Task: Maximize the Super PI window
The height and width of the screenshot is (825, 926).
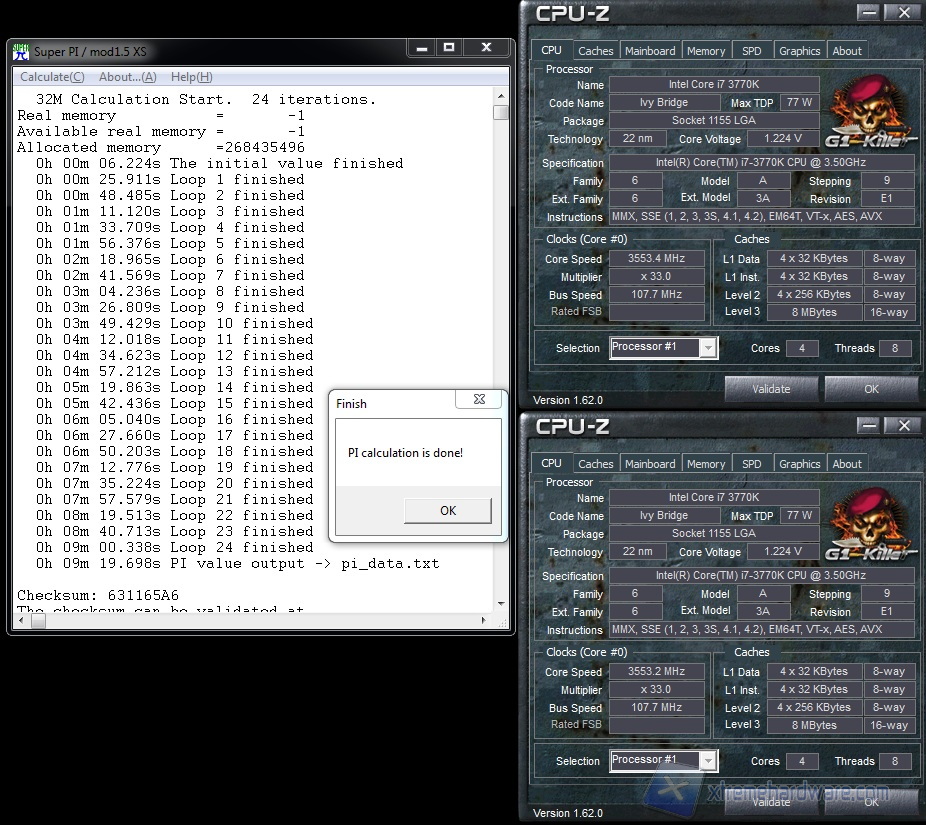Action: (x=449, y=48)
